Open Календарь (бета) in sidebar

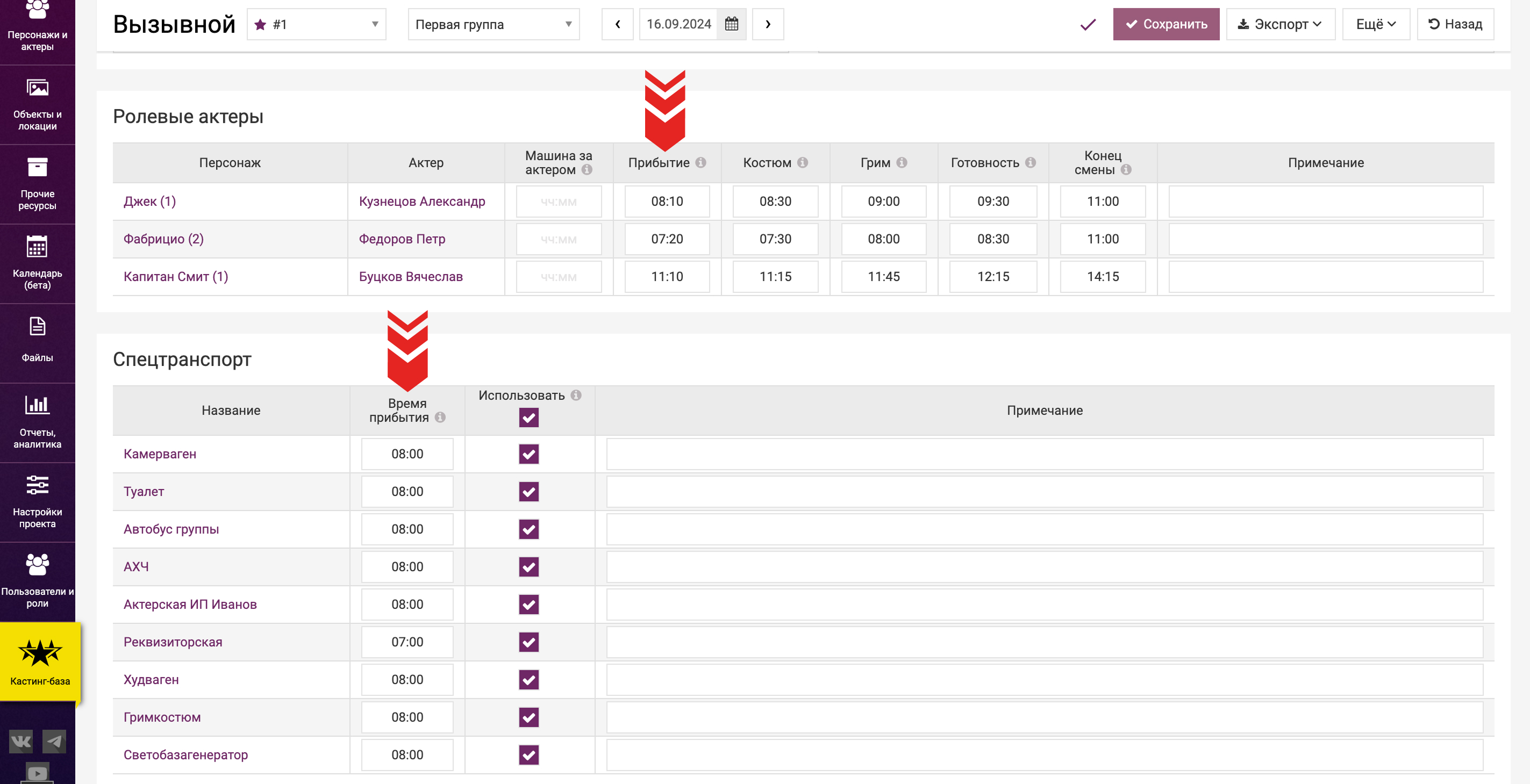click(38, 263)
